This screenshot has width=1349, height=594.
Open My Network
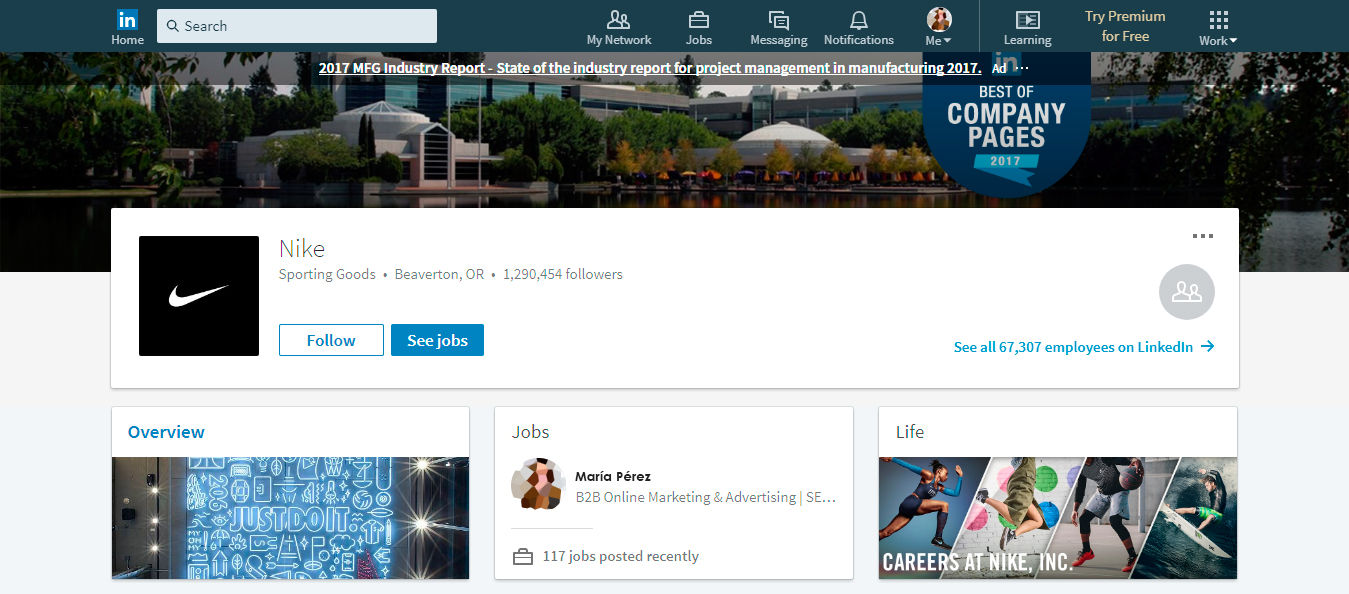(x=618, y=25)
